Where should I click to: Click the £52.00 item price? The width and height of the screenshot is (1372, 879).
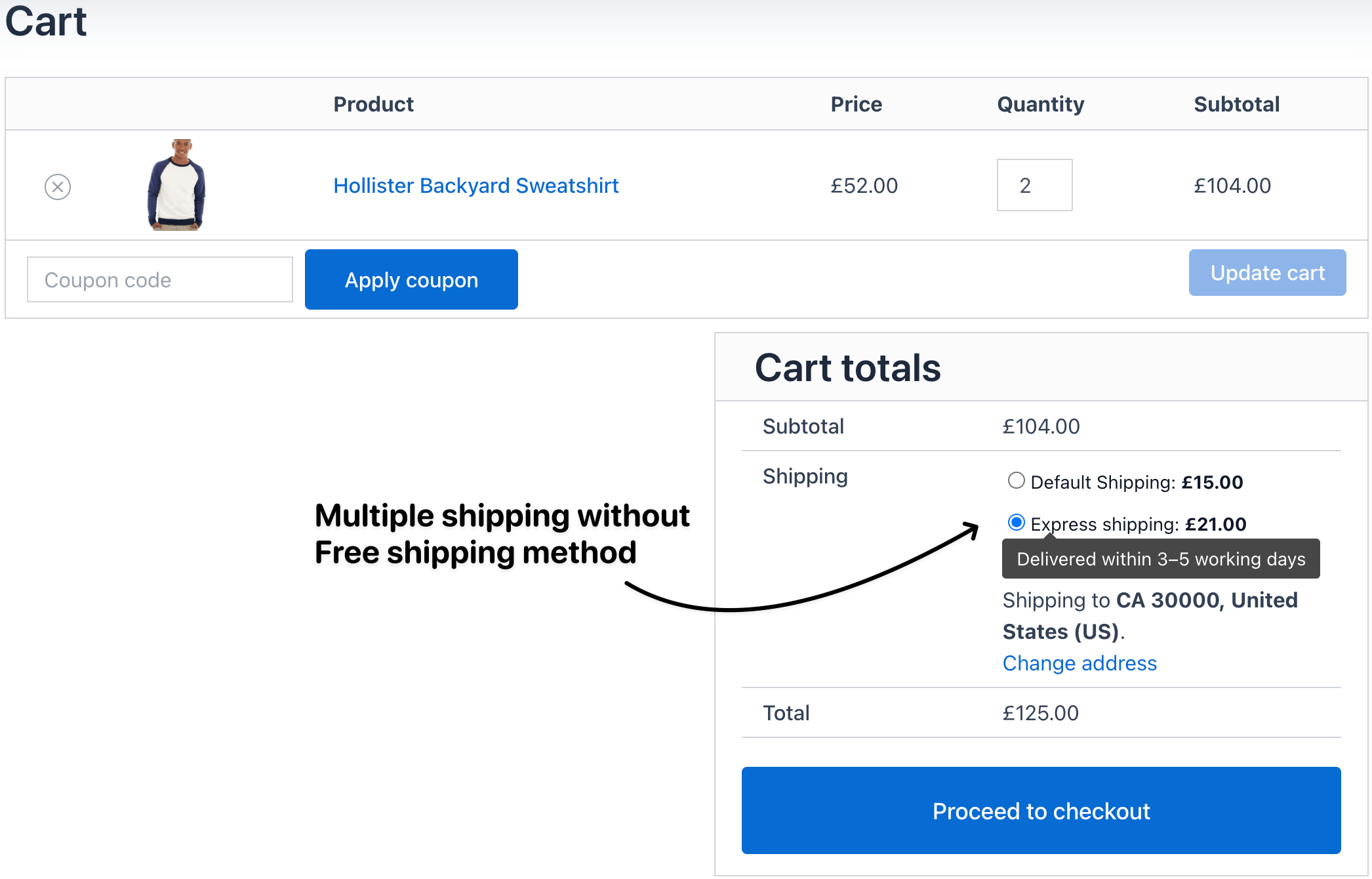[864, 186]
